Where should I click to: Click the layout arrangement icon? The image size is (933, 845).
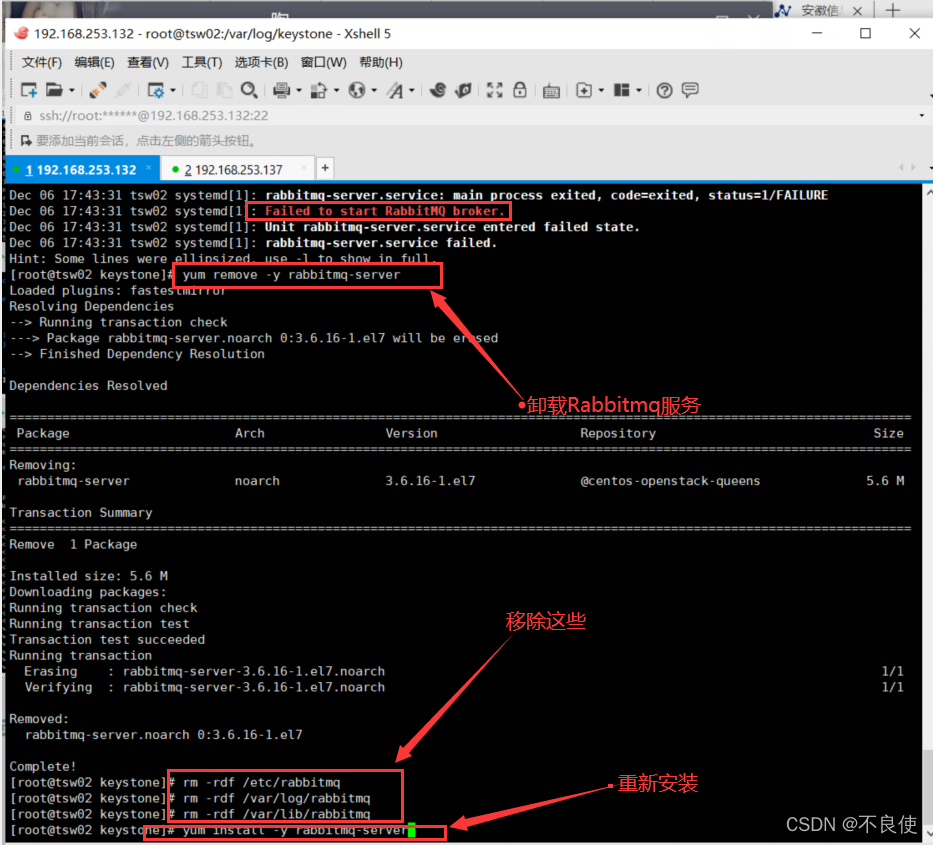[x=622, y=90]
